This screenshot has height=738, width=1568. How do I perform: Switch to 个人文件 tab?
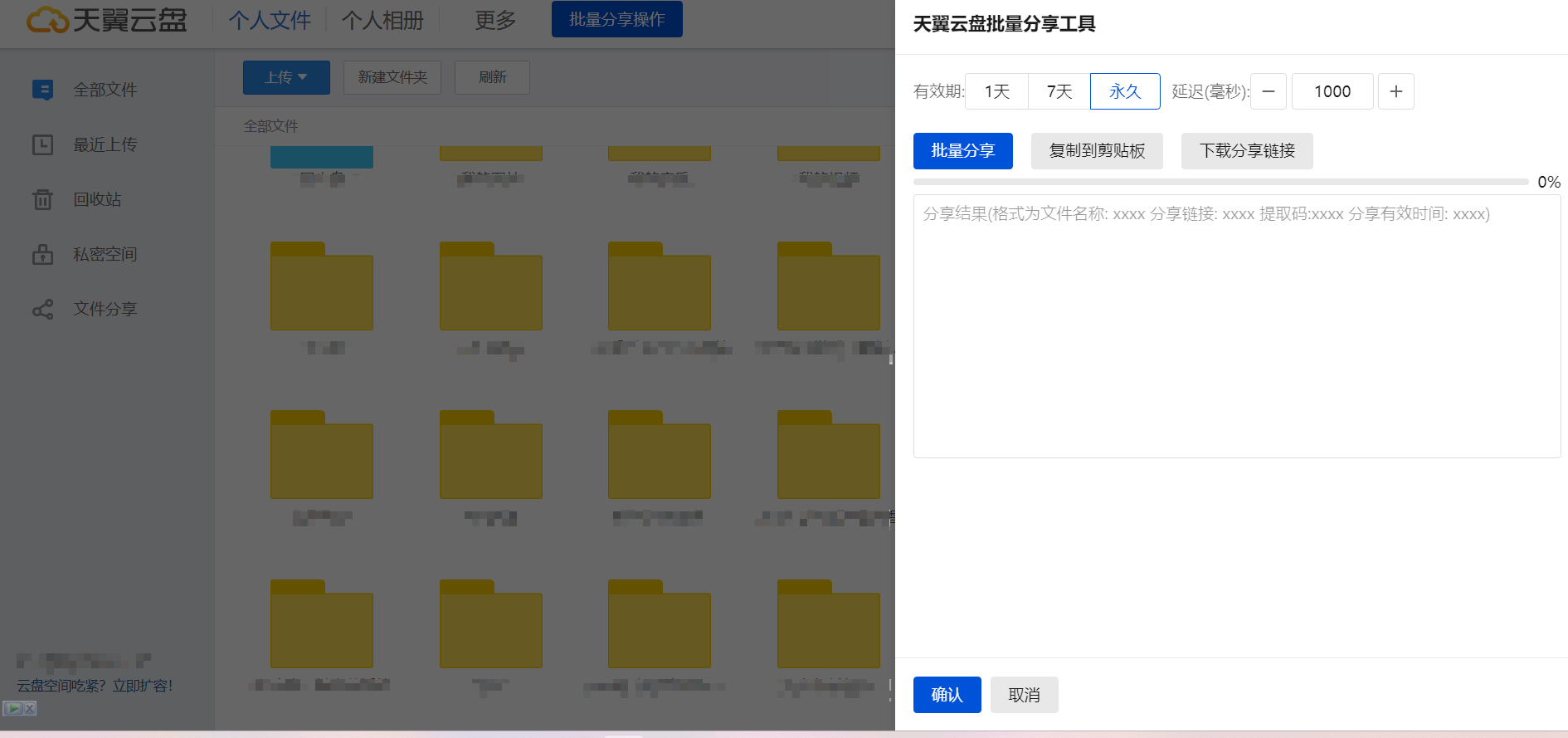tap(270, 20)
